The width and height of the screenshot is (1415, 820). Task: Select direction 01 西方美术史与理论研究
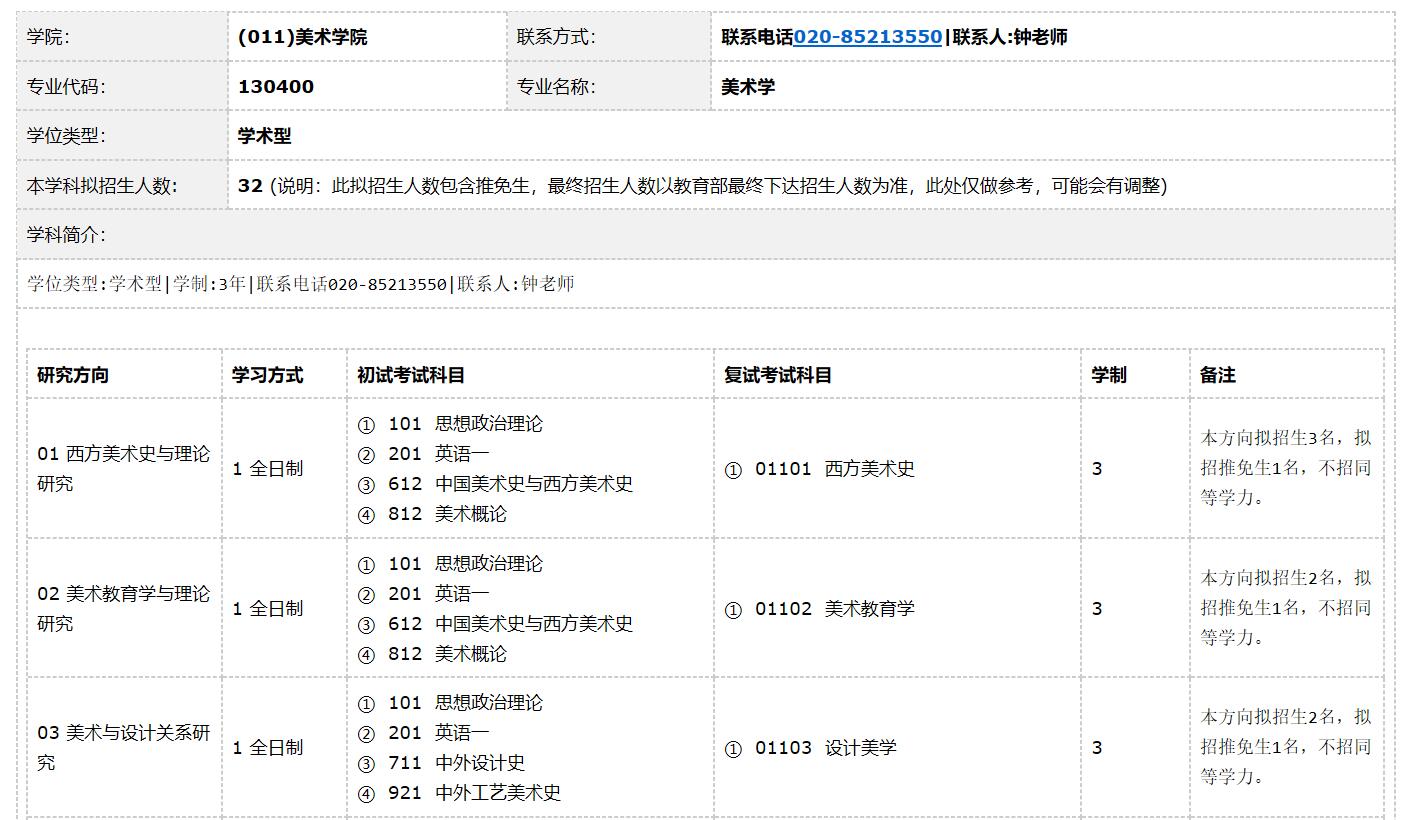(123, 468)
